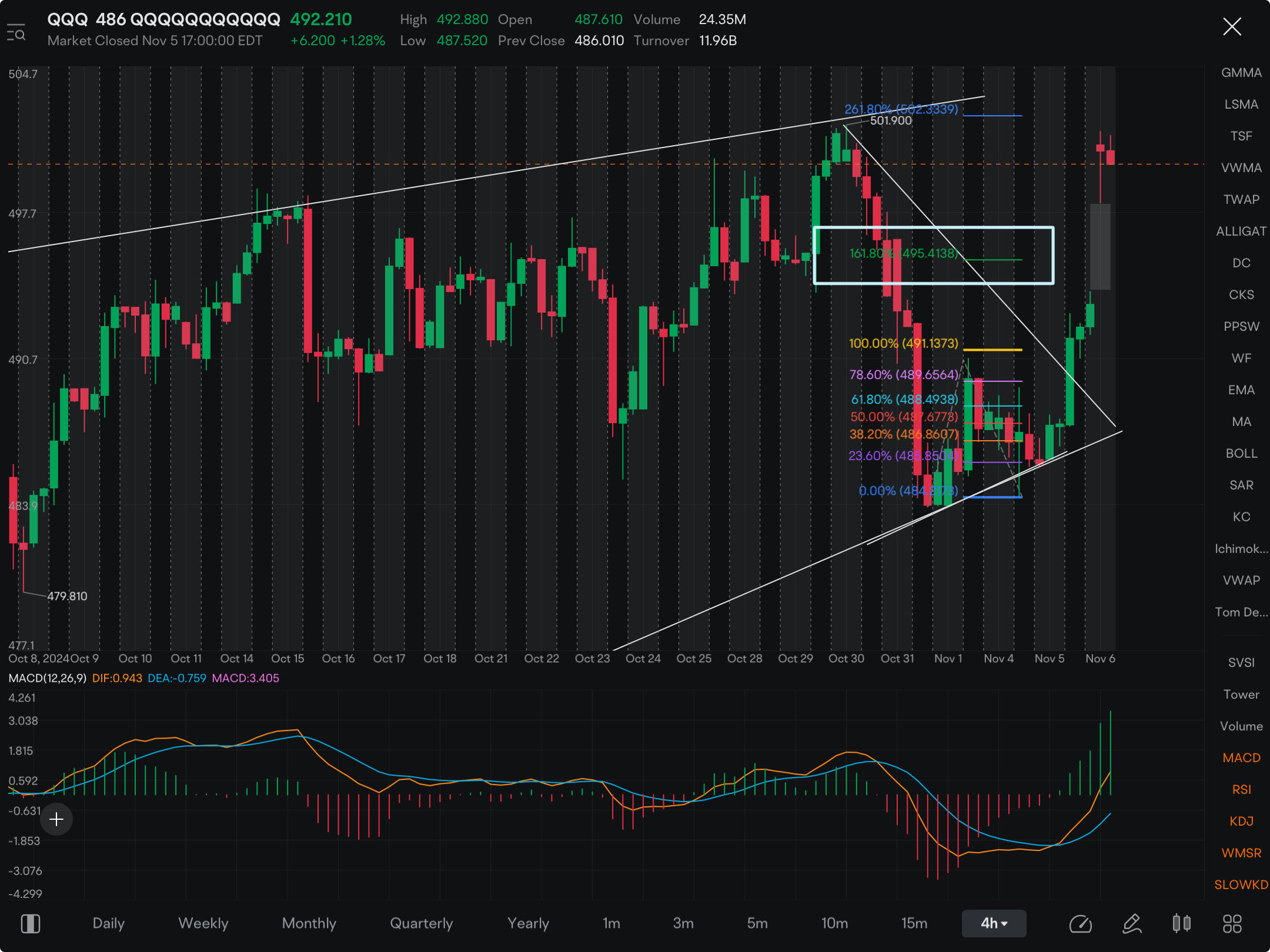Enable the PPSW indicator
1270x952 pixels.
1241,327
